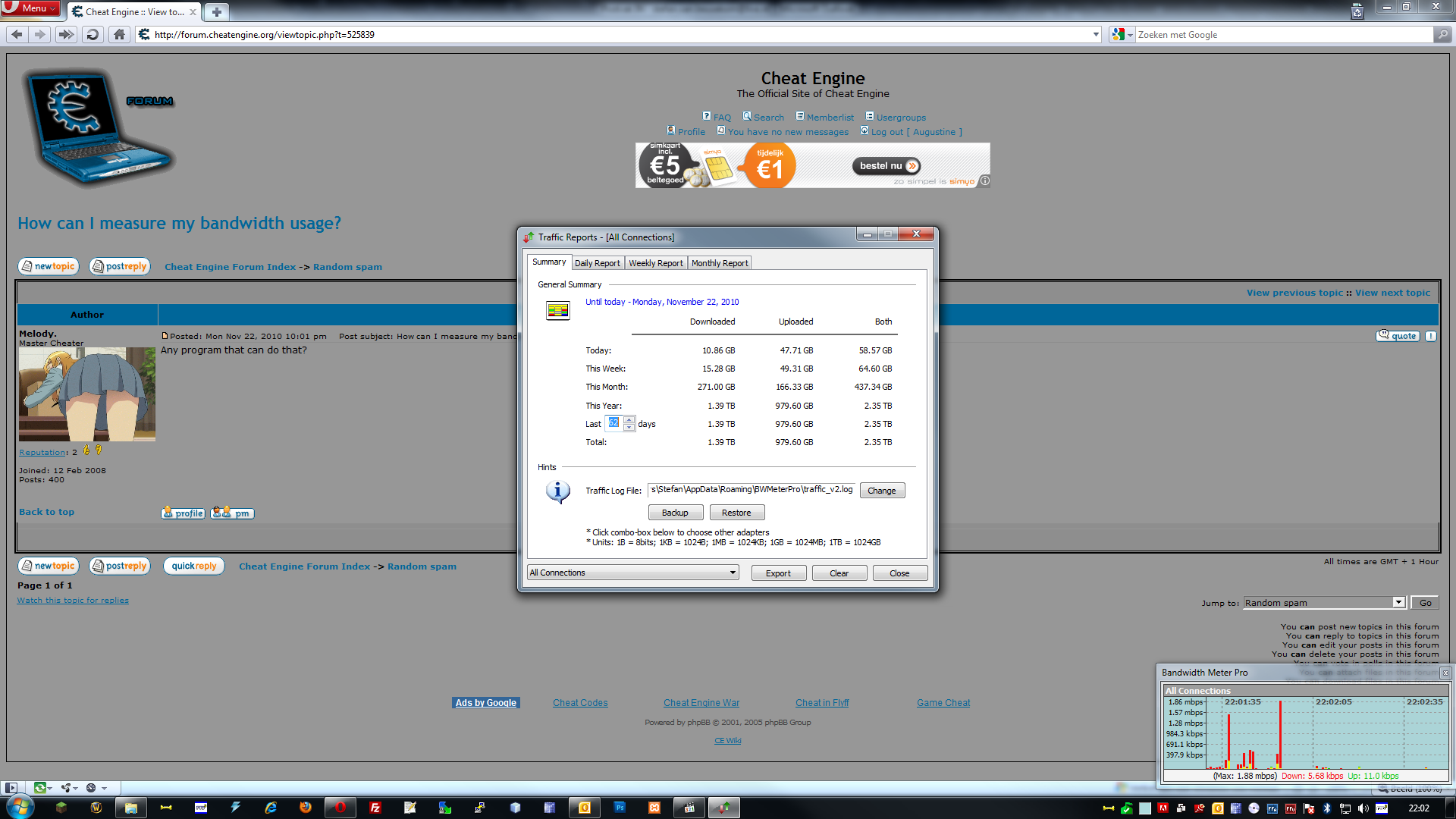Open the Watch this topic for replies link
This screenshot has width=1456, height=819.
73,601
